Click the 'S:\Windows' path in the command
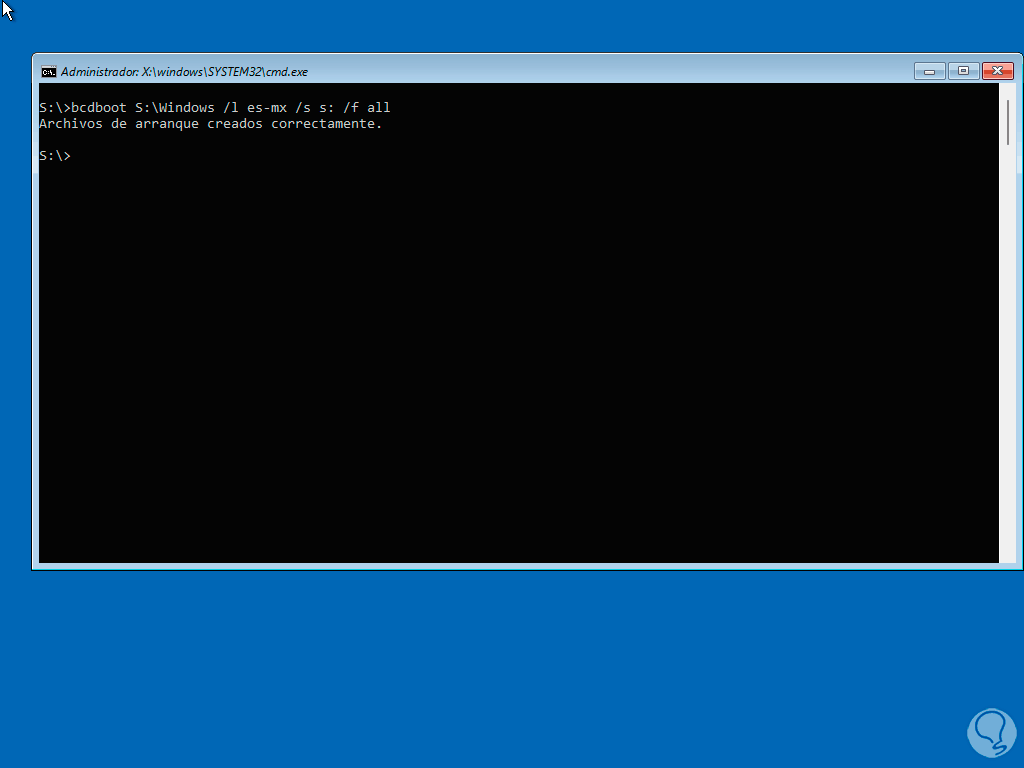Image resolution: width=1024 pixels, height=768 pixels. 175,107
